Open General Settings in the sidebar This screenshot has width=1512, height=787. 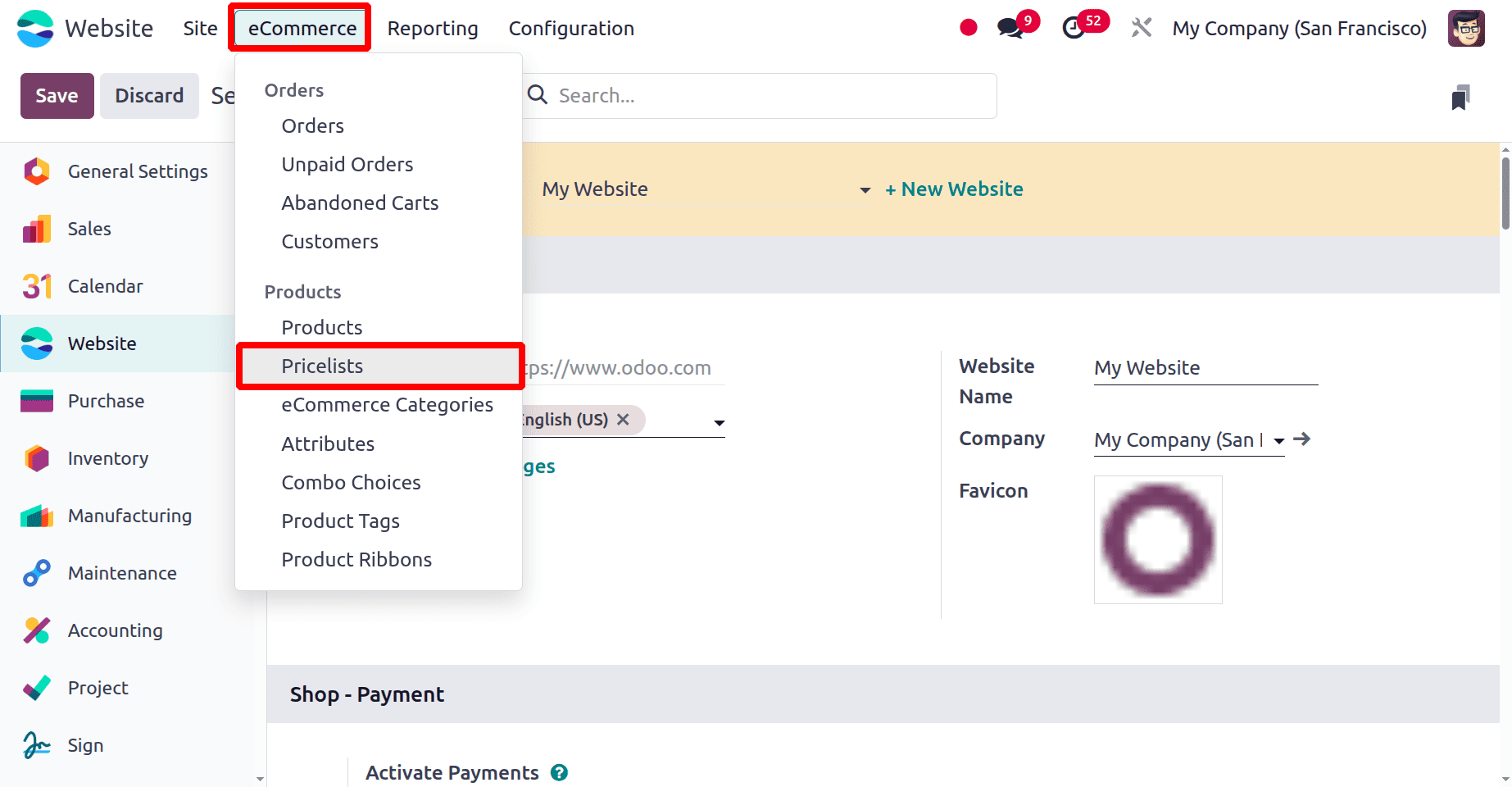[x=119, y=171]
